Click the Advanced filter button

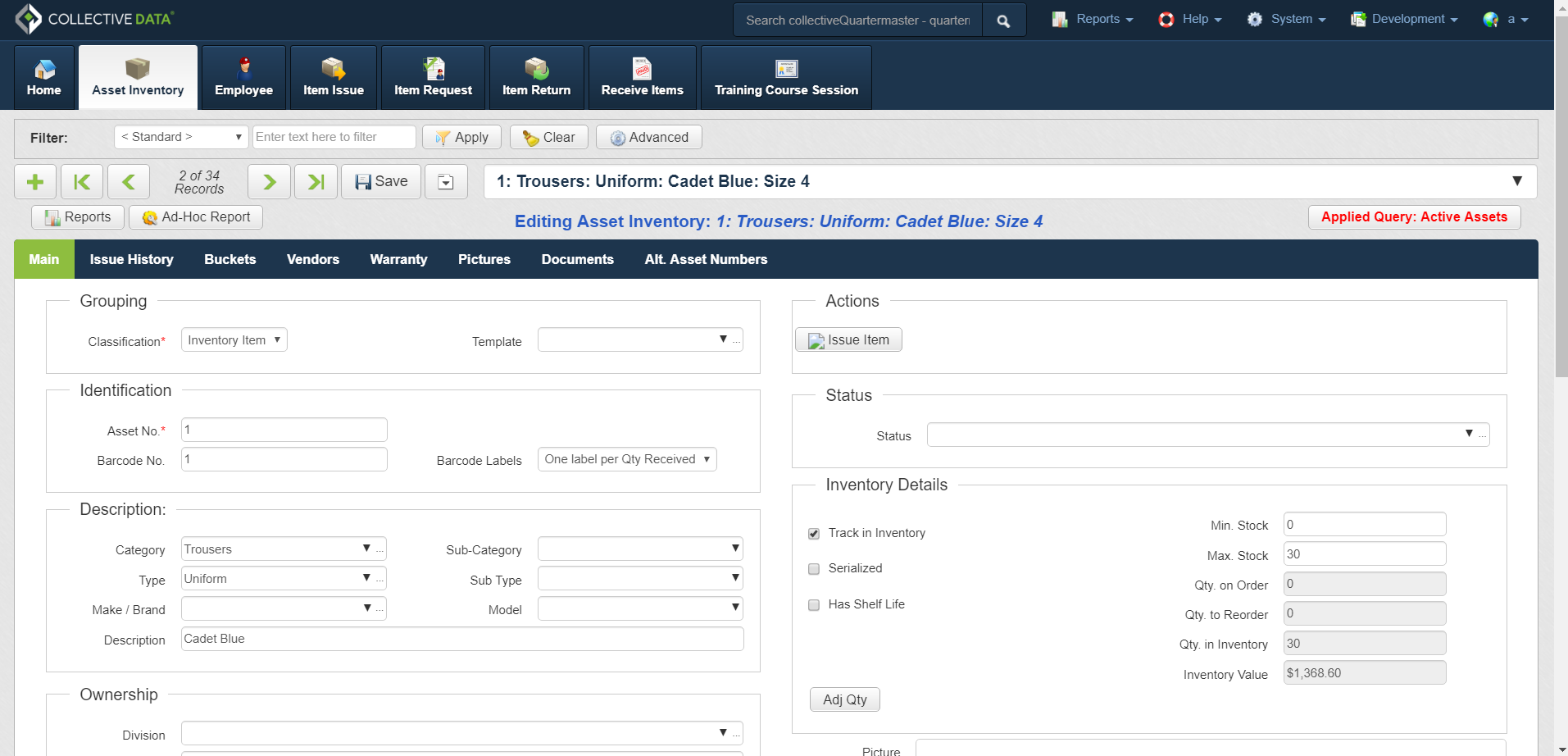point(648,137)
